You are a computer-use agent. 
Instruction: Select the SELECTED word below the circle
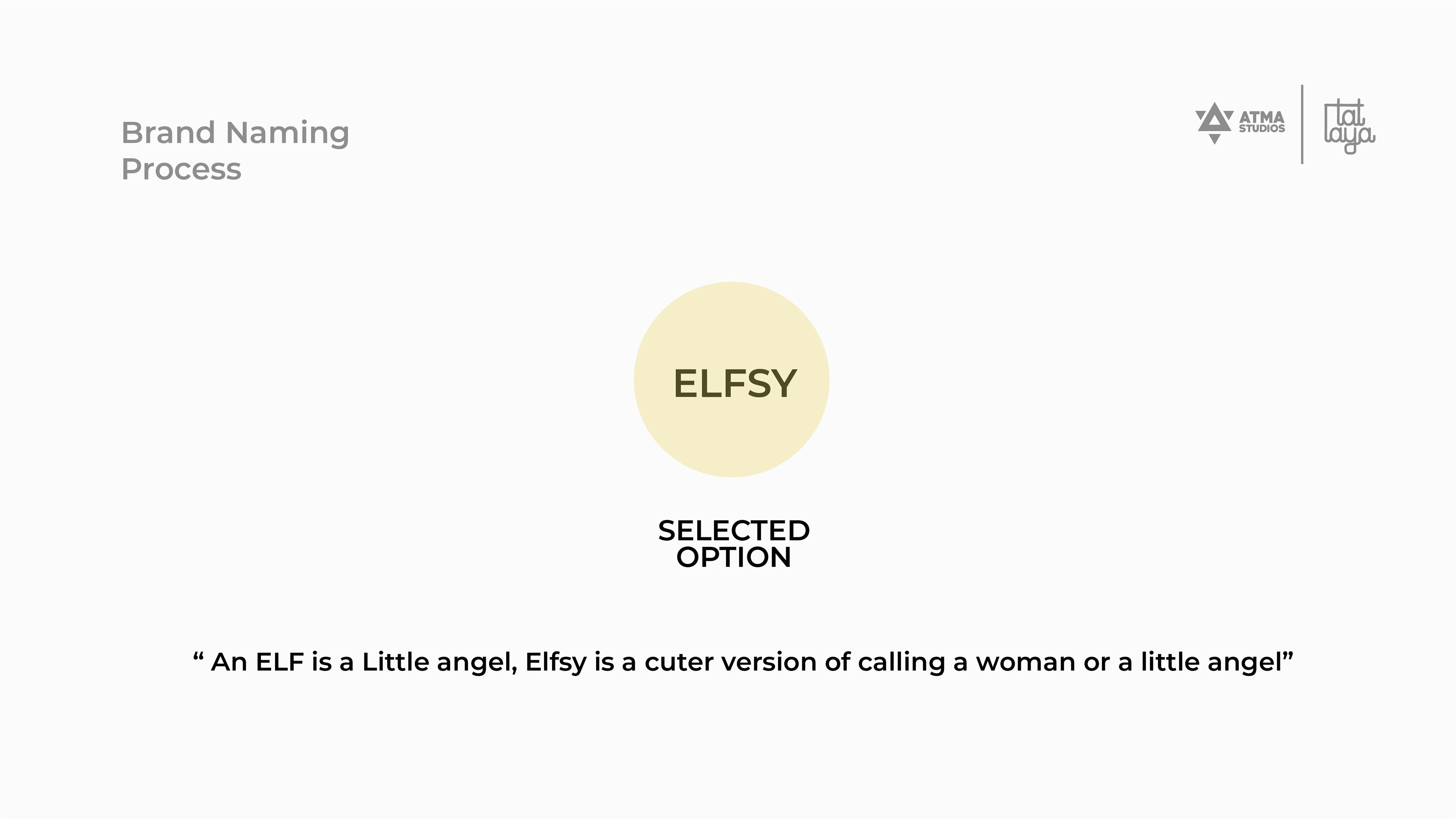[x=734, y=531]
